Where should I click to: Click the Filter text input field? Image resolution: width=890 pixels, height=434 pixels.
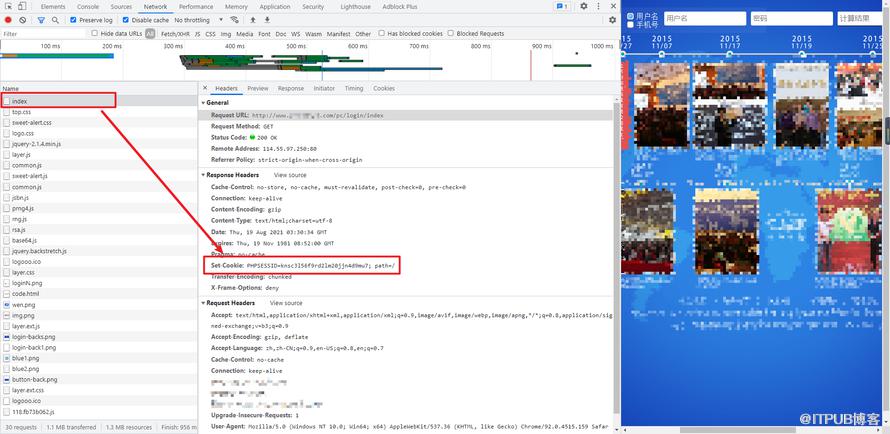pos(43,33)
